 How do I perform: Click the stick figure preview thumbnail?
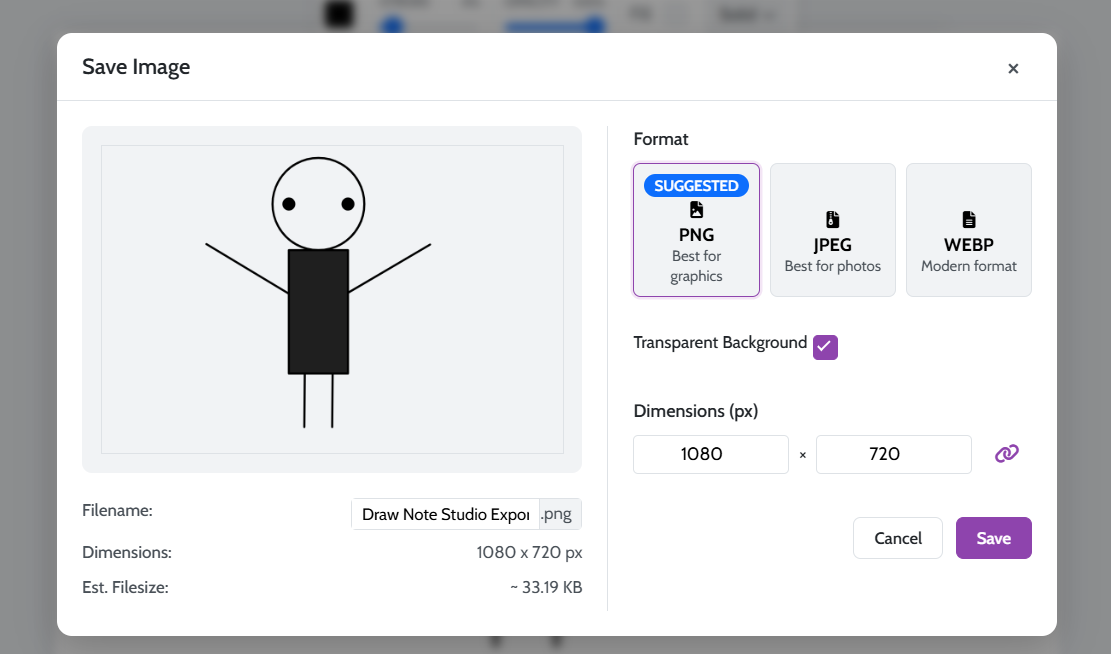(x=331, y=299)
